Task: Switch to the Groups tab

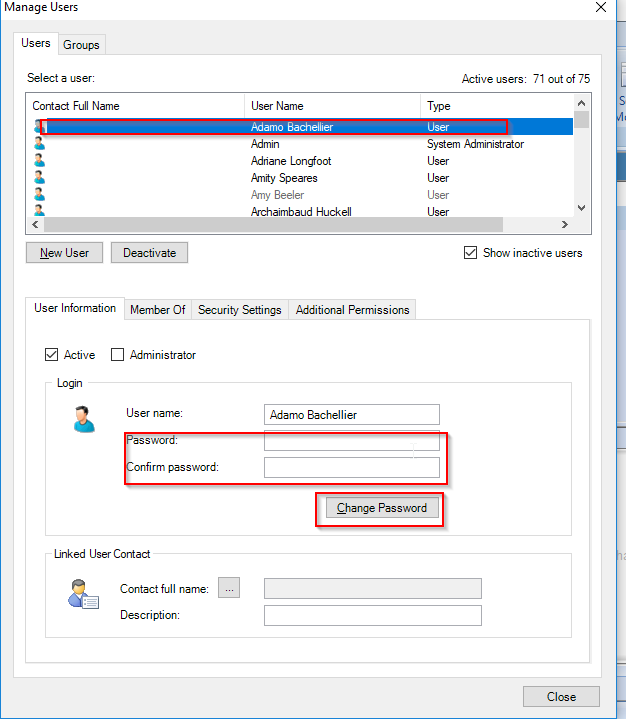Action: 82,45
